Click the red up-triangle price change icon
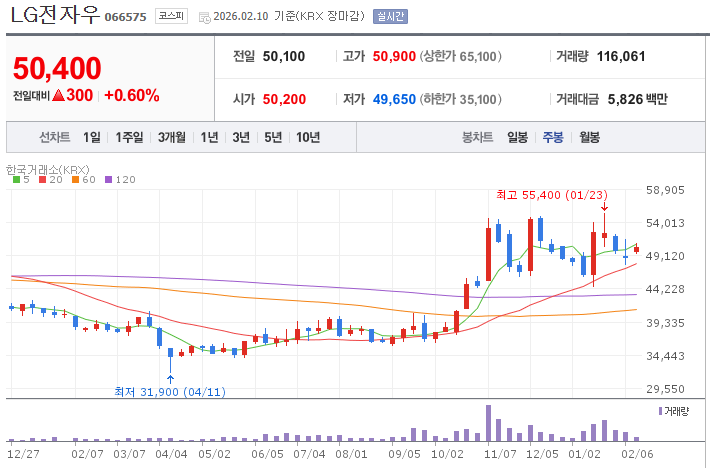 point(58,96)
